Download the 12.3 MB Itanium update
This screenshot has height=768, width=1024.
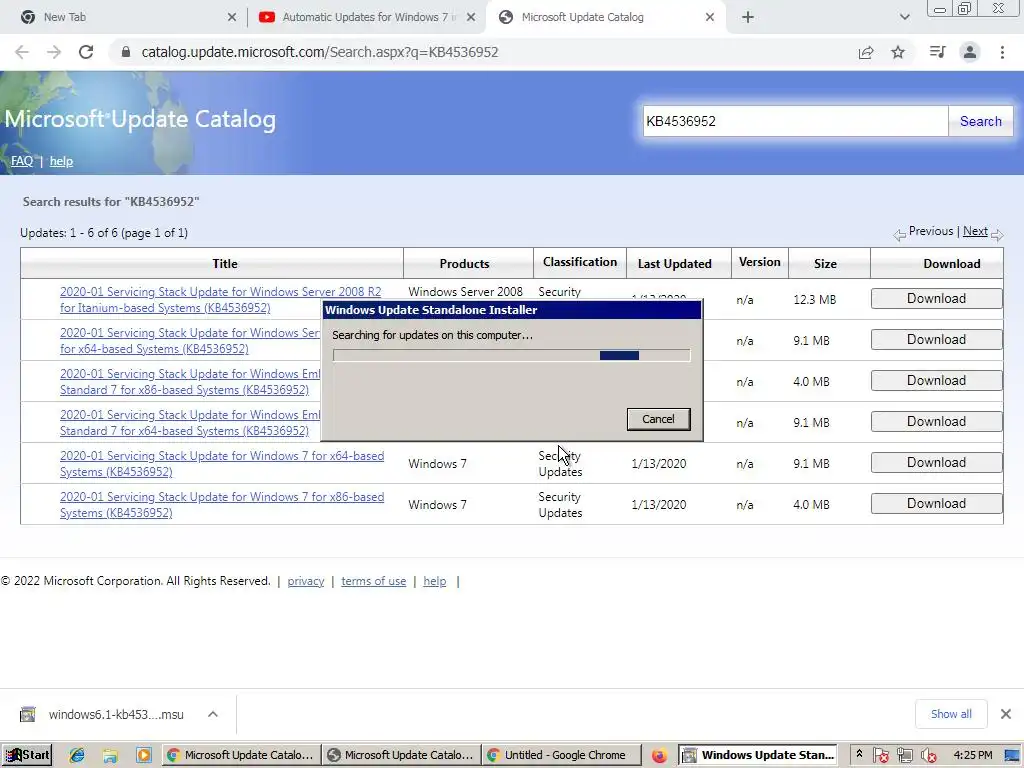tap(936, 298)
